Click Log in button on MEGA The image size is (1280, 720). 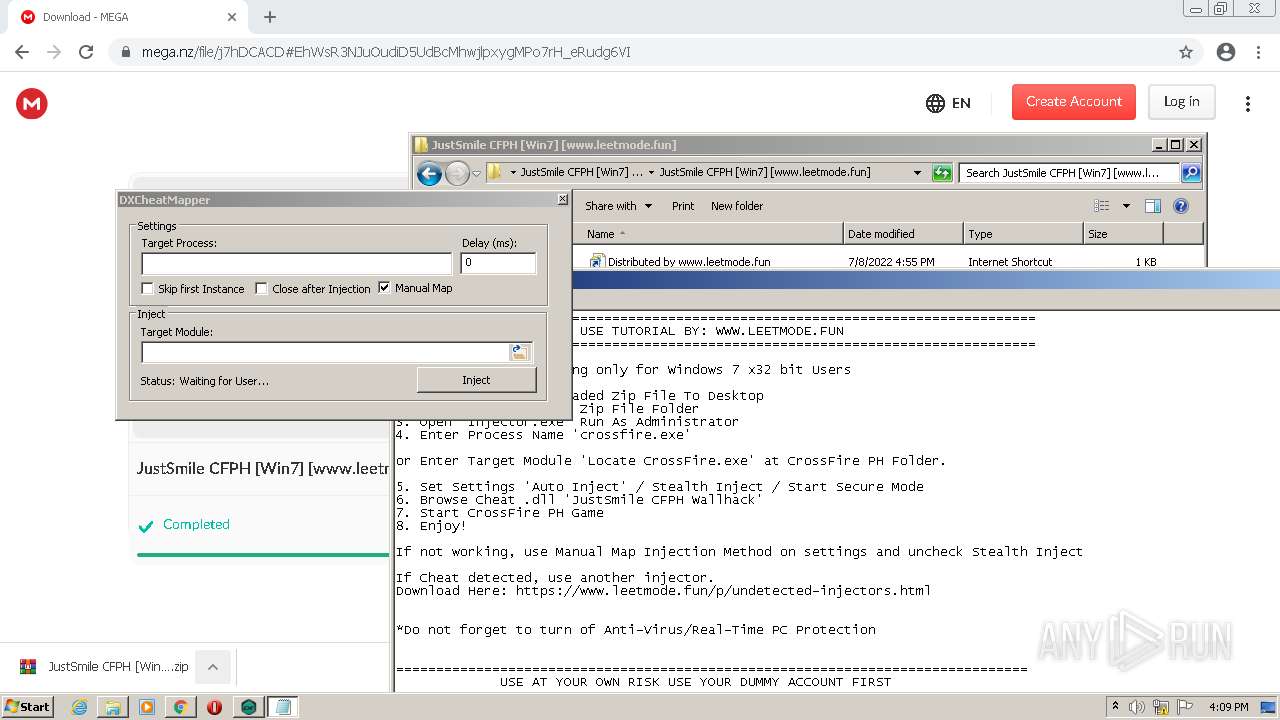tap(1181, 102)
